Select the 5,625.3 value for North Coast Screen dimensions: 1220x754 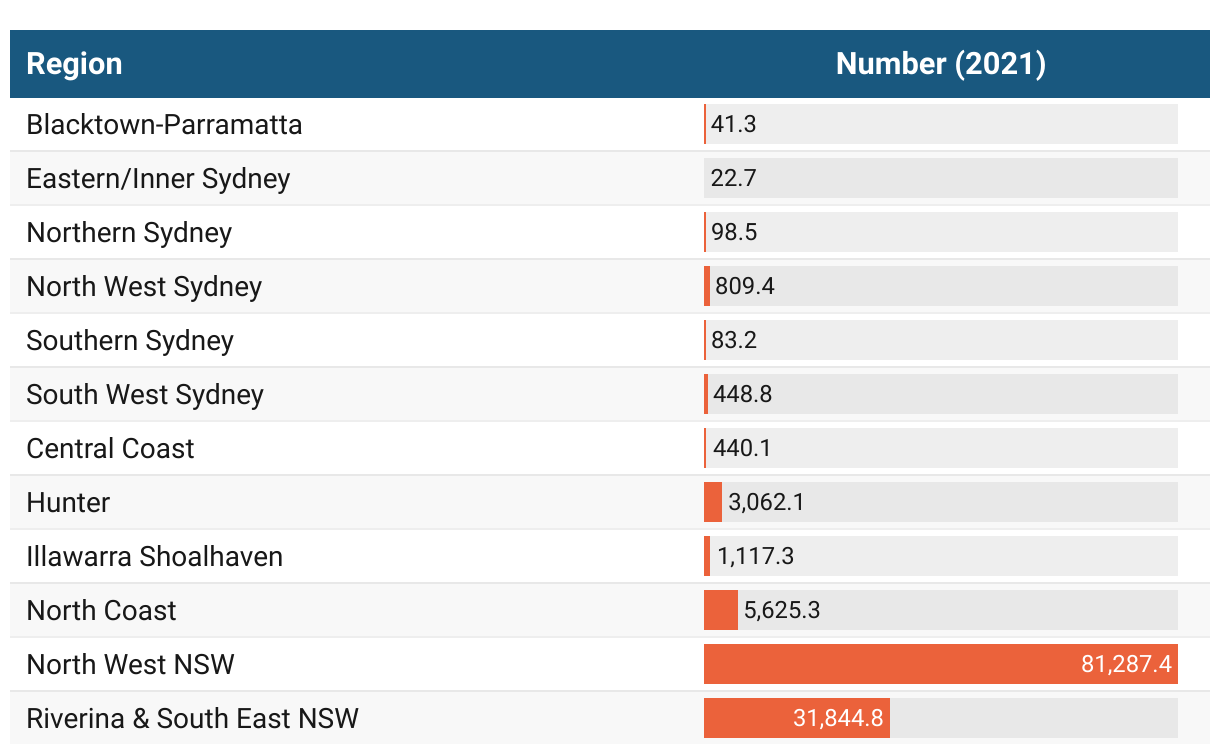click(782, 611)
